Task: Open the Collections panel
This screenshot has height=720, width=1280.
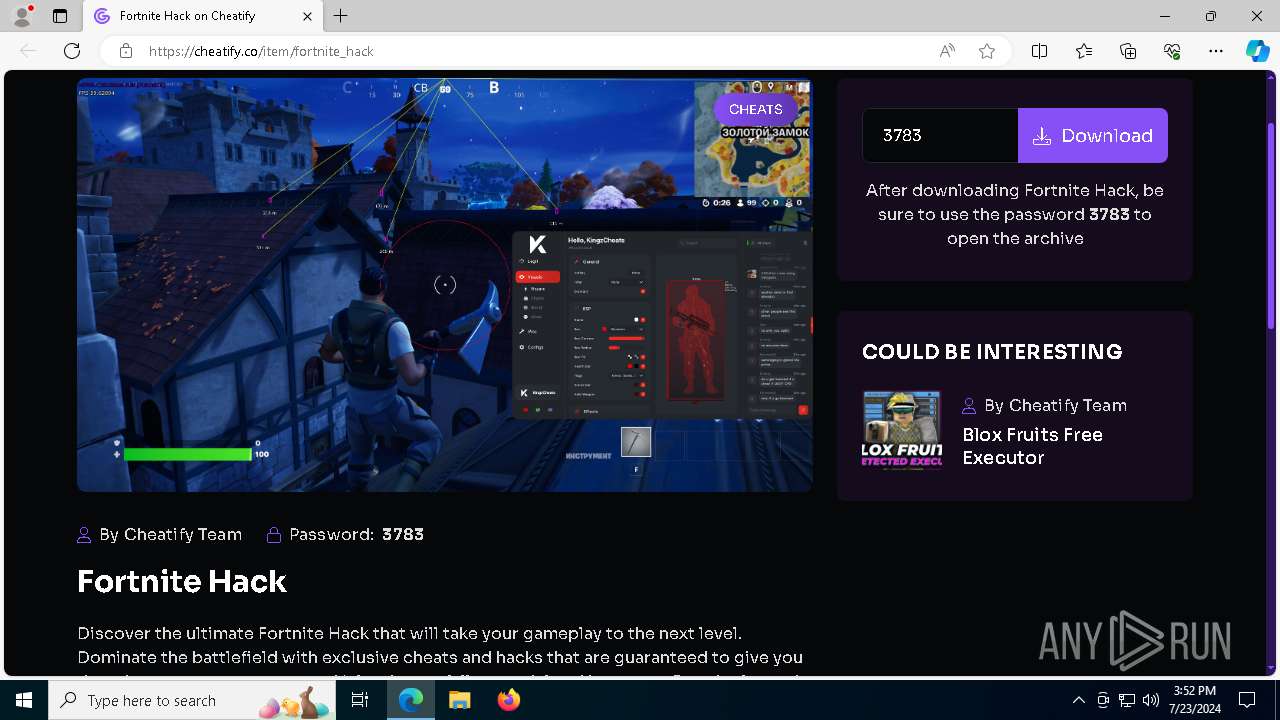Action: (1128, 51)
